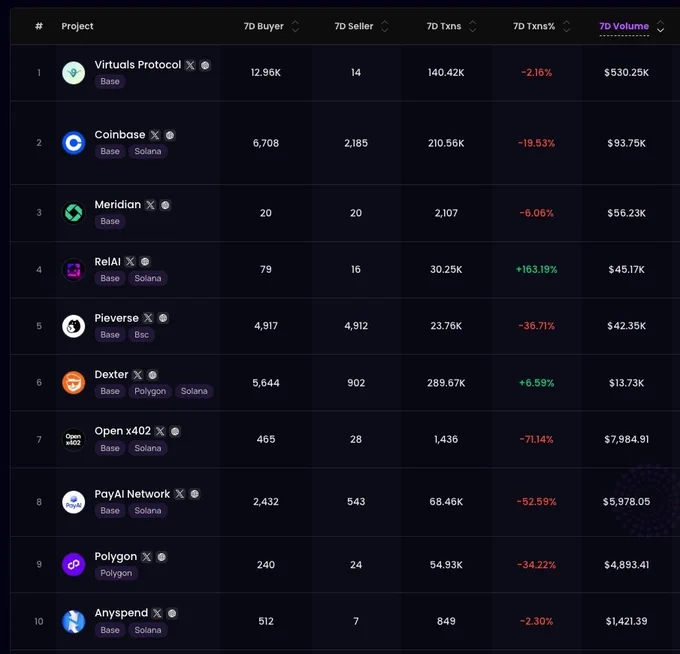The image size is (680, 654).
Task: Click the Dexter website globe icon
Action: coord(153,375)
